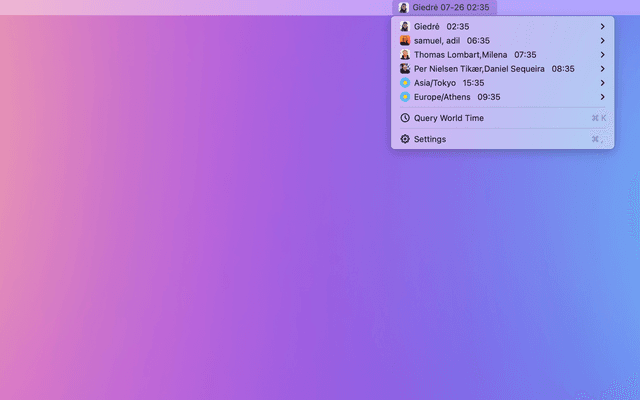Viewport: 640px width, 400px height.
Task: Open the Settings menu label
Action: [x=430, y=139]
